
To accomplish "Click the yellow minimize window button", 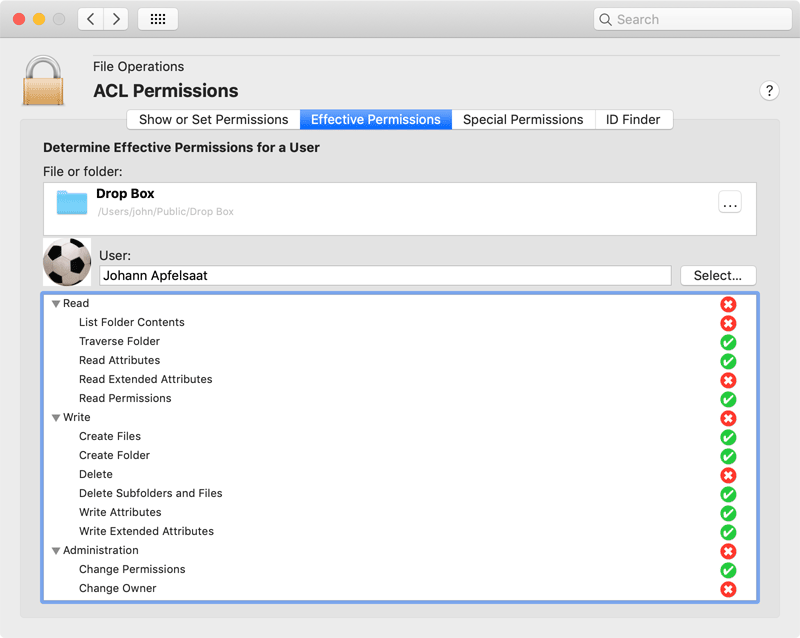I will [x=39, y=19].
